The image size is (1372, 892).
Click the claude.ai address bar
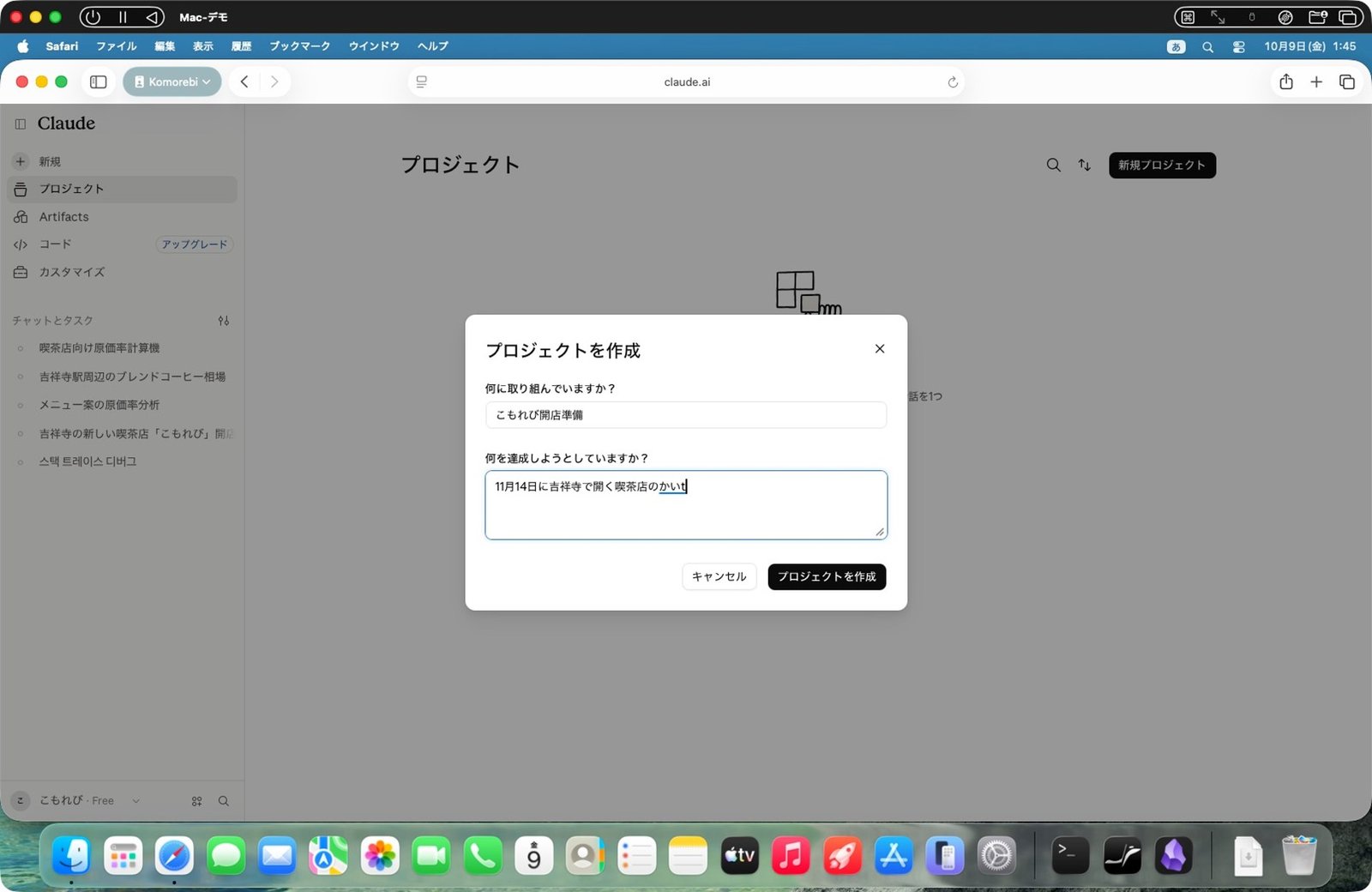pyautogui.click(x=687, y=82)
